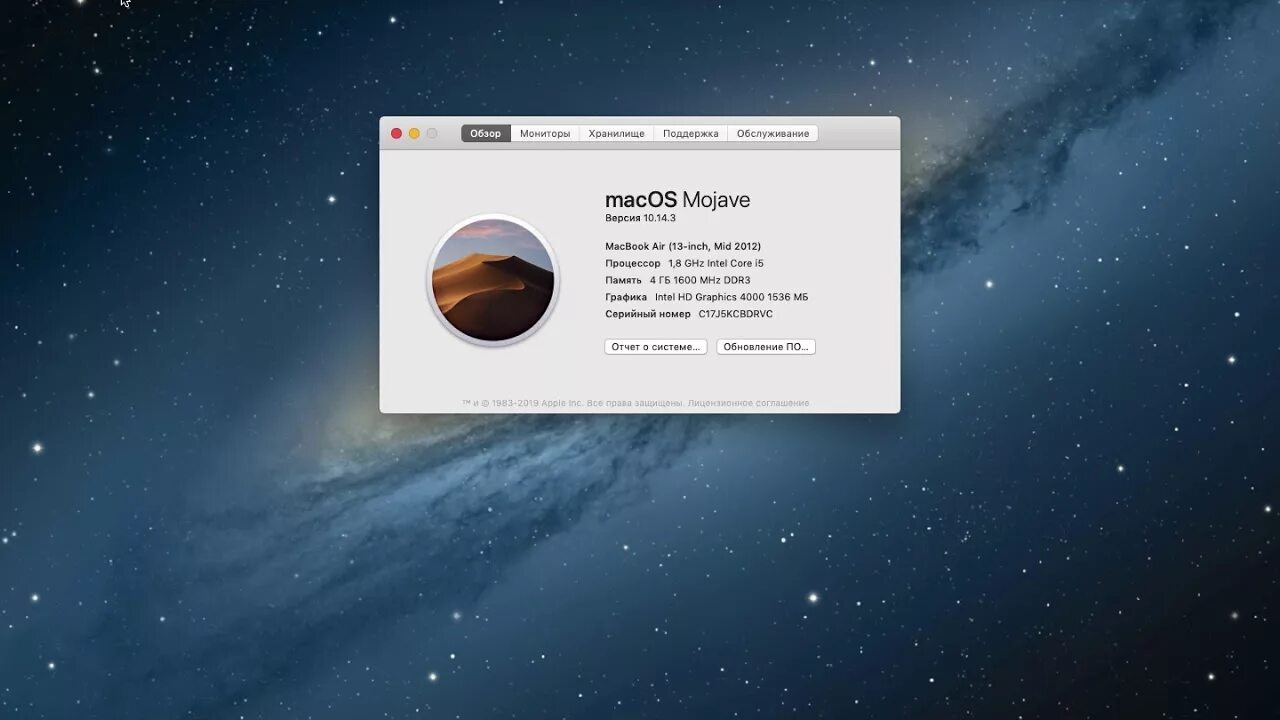Viewport: 1280px width, 720px height.
Task: Click processor value 1,8 GHz Intel Core i5
Action: 716,263
